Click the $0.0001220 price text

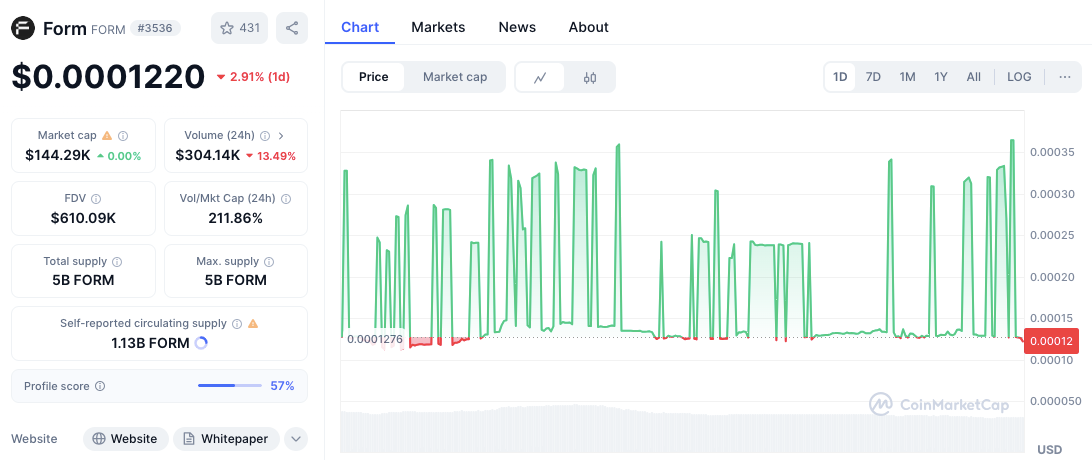(x=108, y=77)
